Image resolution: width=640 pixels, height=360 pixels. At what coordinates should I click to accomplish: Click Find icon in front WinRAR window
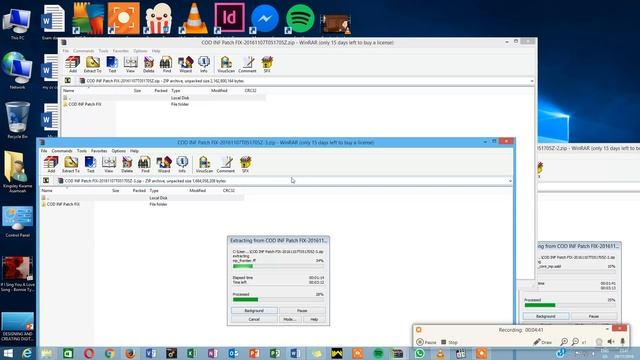coord(145,164)
